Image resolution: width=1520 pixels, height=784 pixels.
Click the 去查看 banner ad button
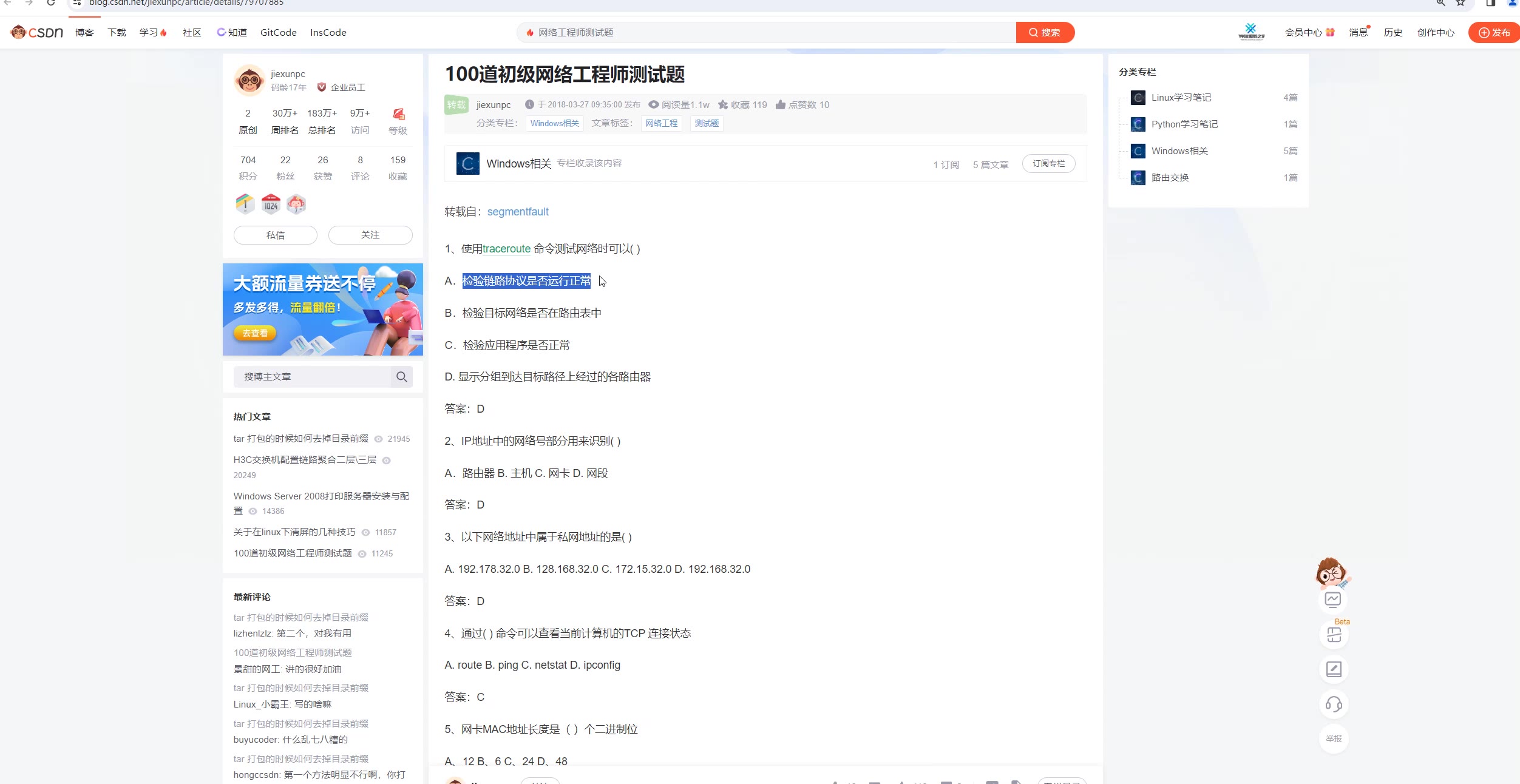pos(254,333)
